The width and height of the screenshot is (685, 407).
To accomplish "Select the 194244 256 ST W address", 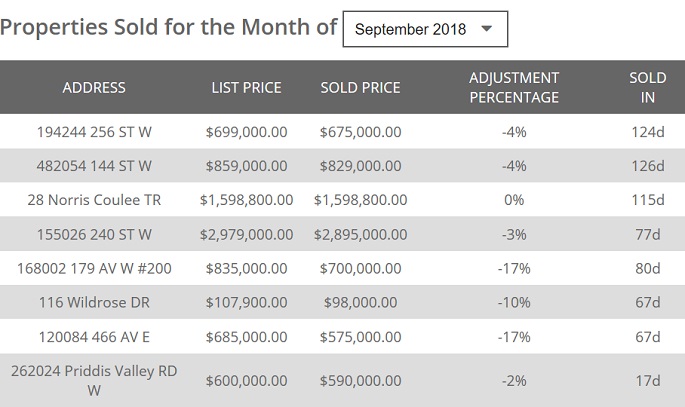I will (94, 131).
